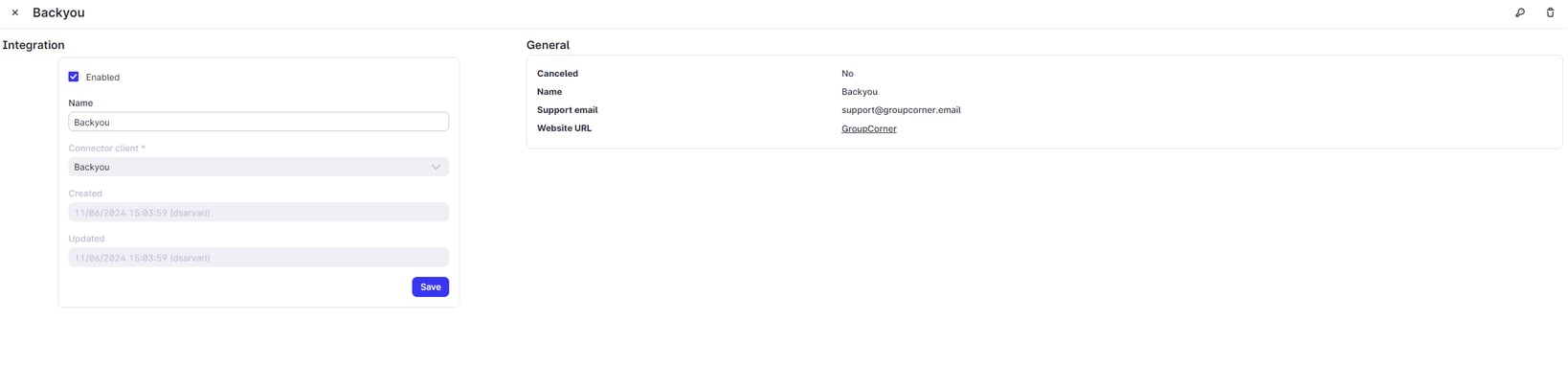Click the key icon in header
Screen dimensions: 1568x388
(x=1520, y=12)
